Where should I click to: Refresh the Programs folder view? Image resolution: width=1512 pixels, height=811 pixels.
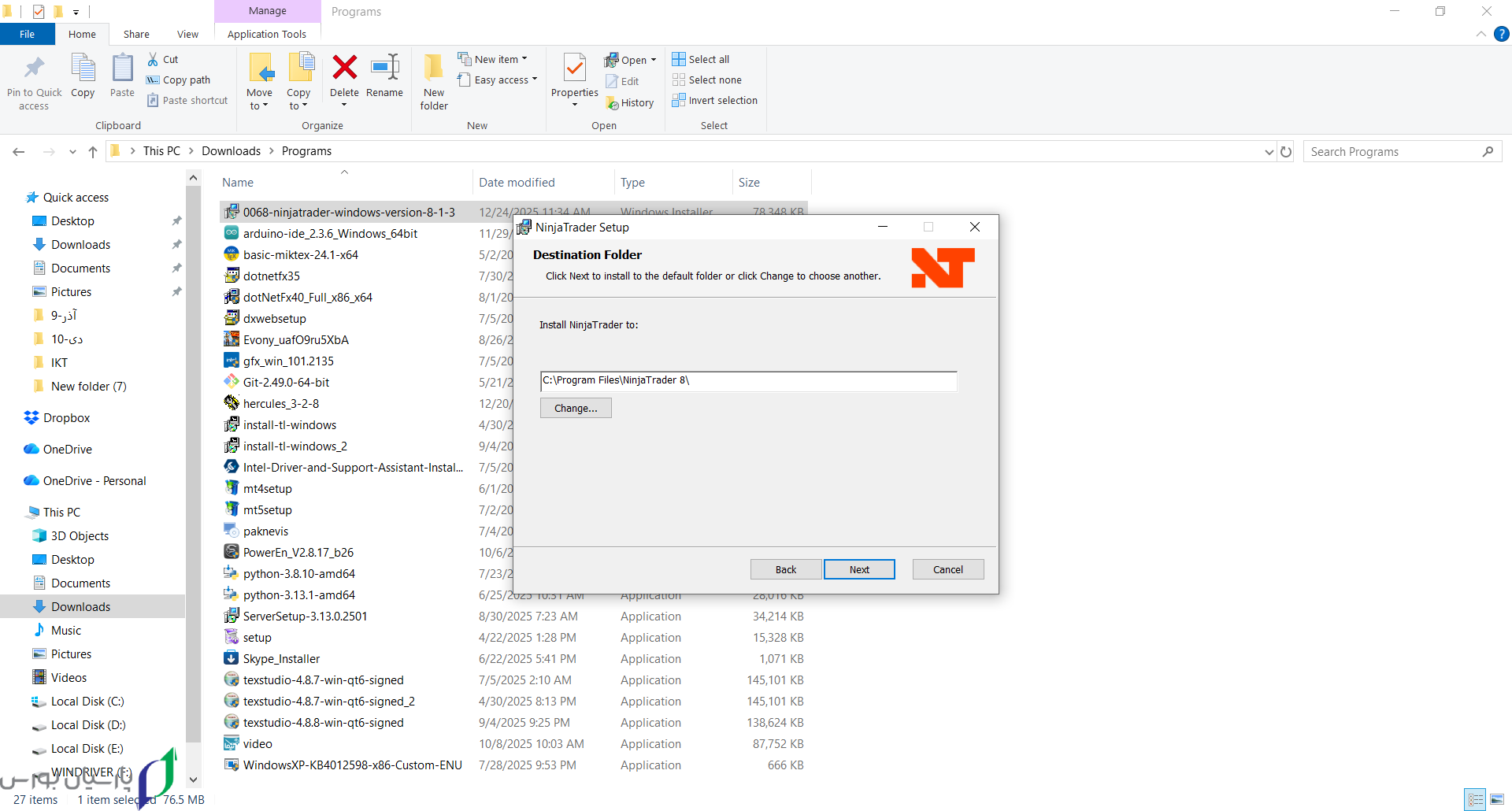point(1286,151)
